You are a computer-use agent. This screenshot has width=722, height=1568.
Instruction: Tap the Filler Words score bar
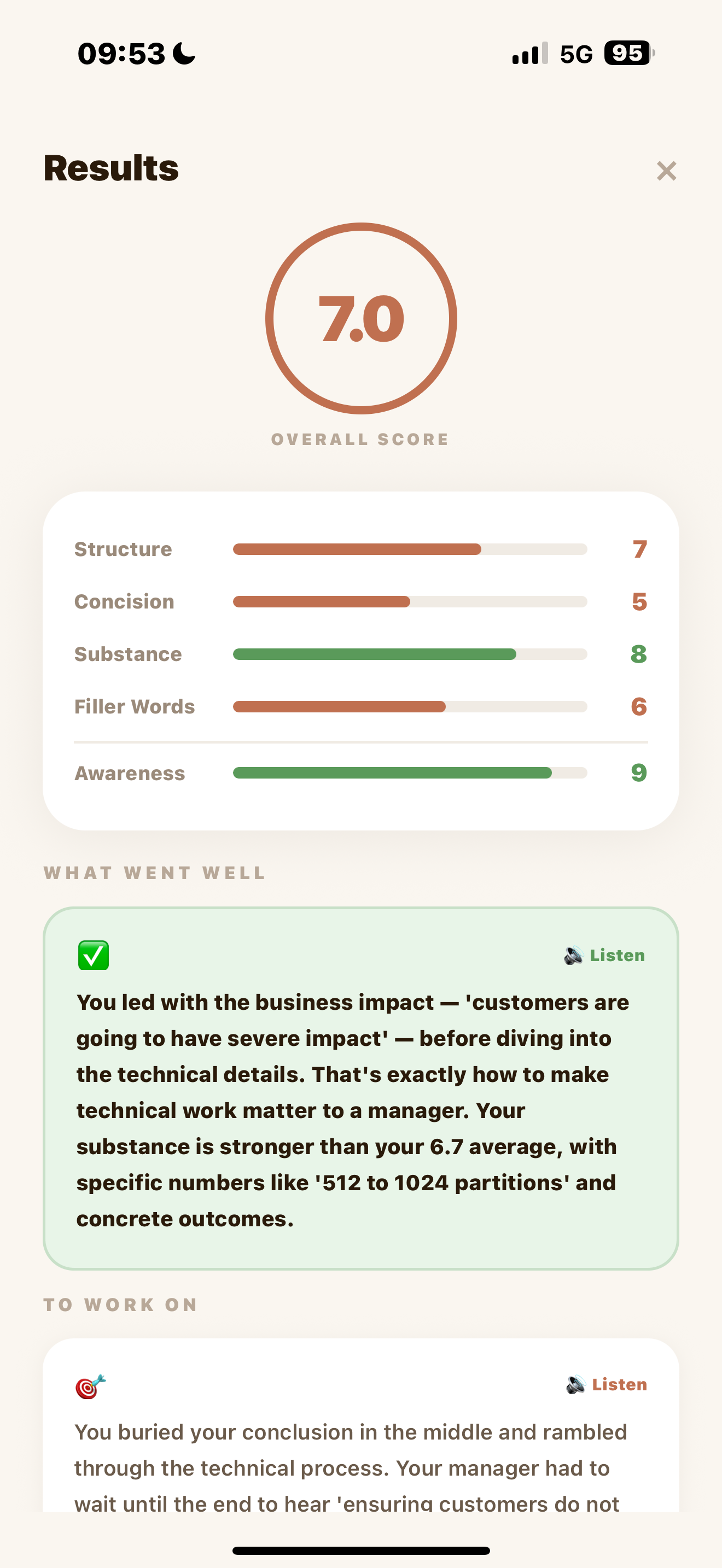409,706
